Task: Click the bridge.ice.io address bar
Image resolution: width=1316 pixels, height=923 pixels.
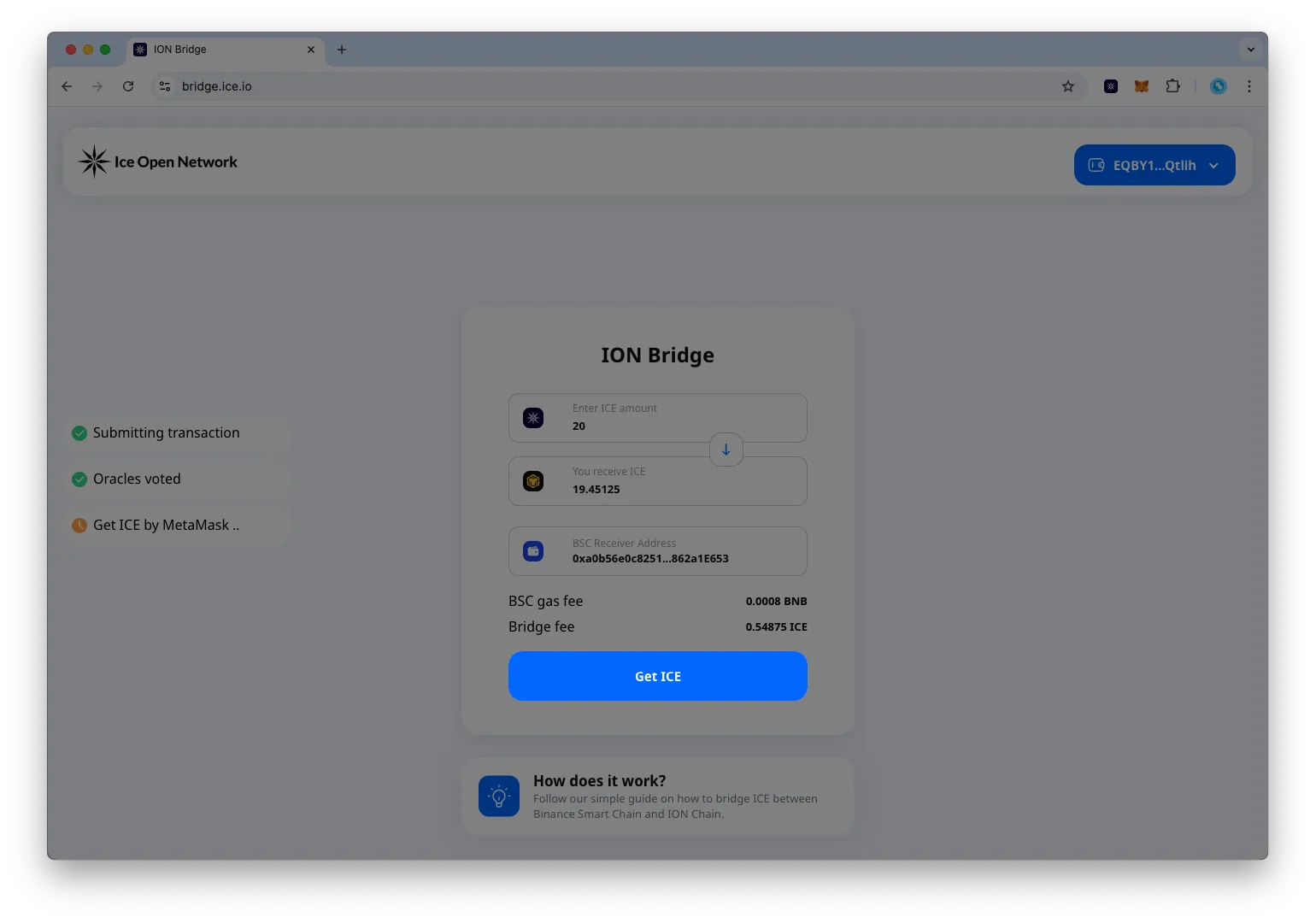Action: pos(619,86)
